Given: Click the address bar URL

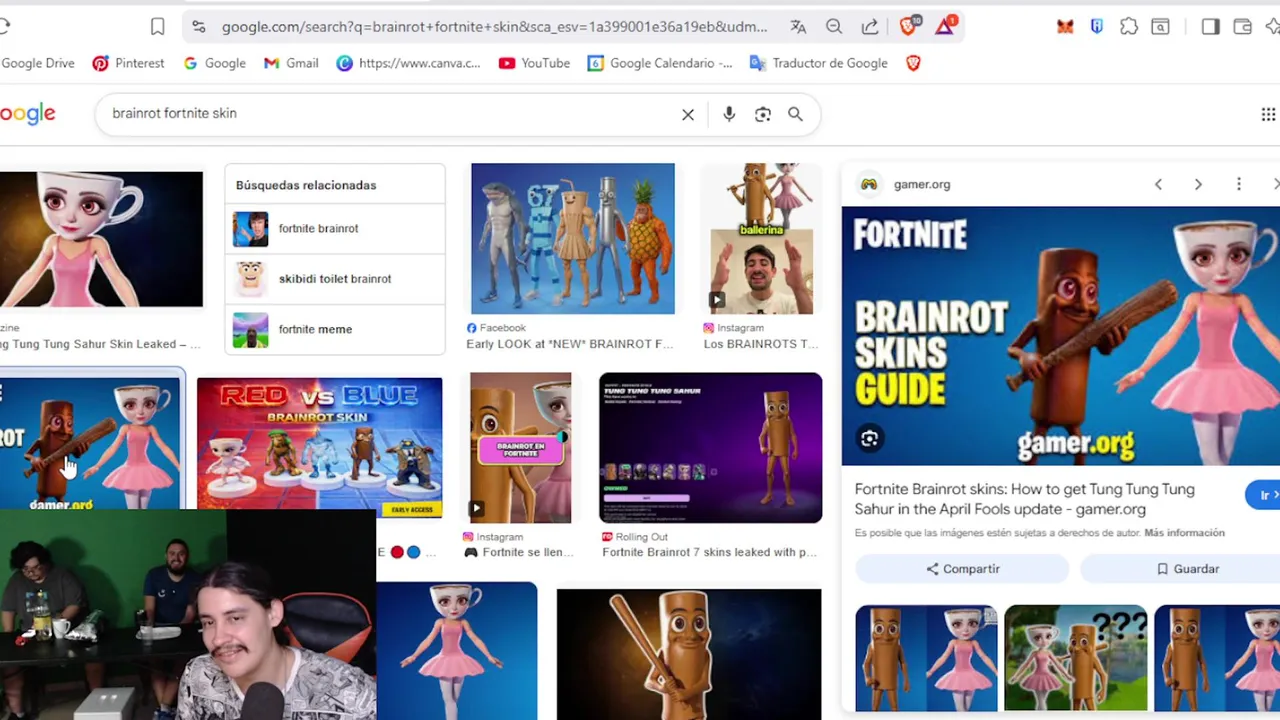Looking at the screenshot, I should 494,27.
